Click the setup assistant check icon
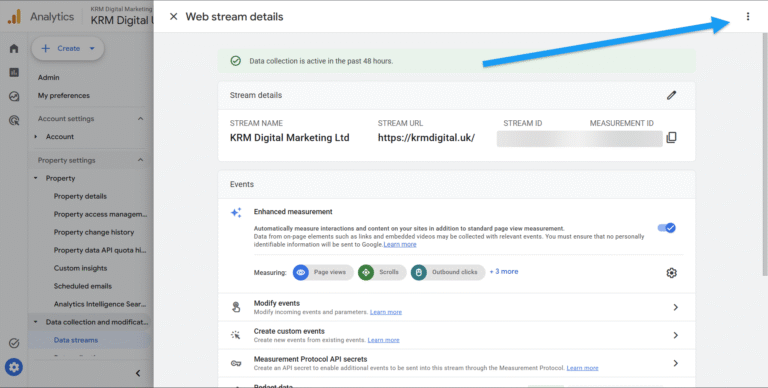This screenshot has height=388, width=768. tap(14, 343)
